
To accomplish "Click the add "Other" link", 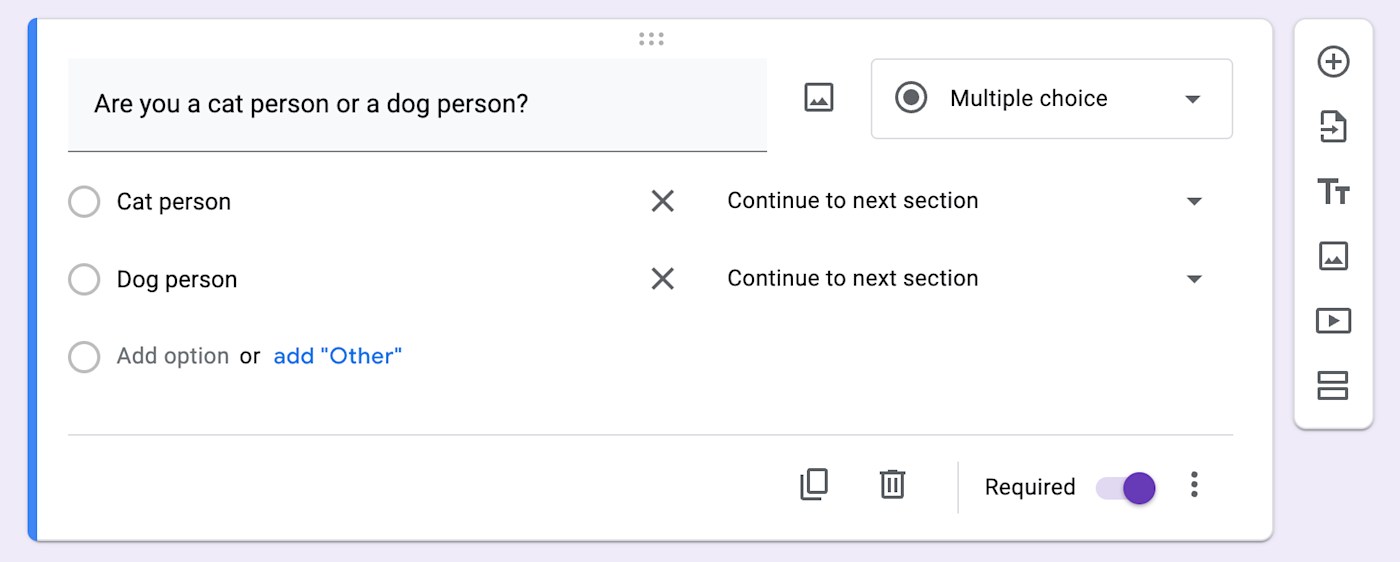I will point(338,356).
